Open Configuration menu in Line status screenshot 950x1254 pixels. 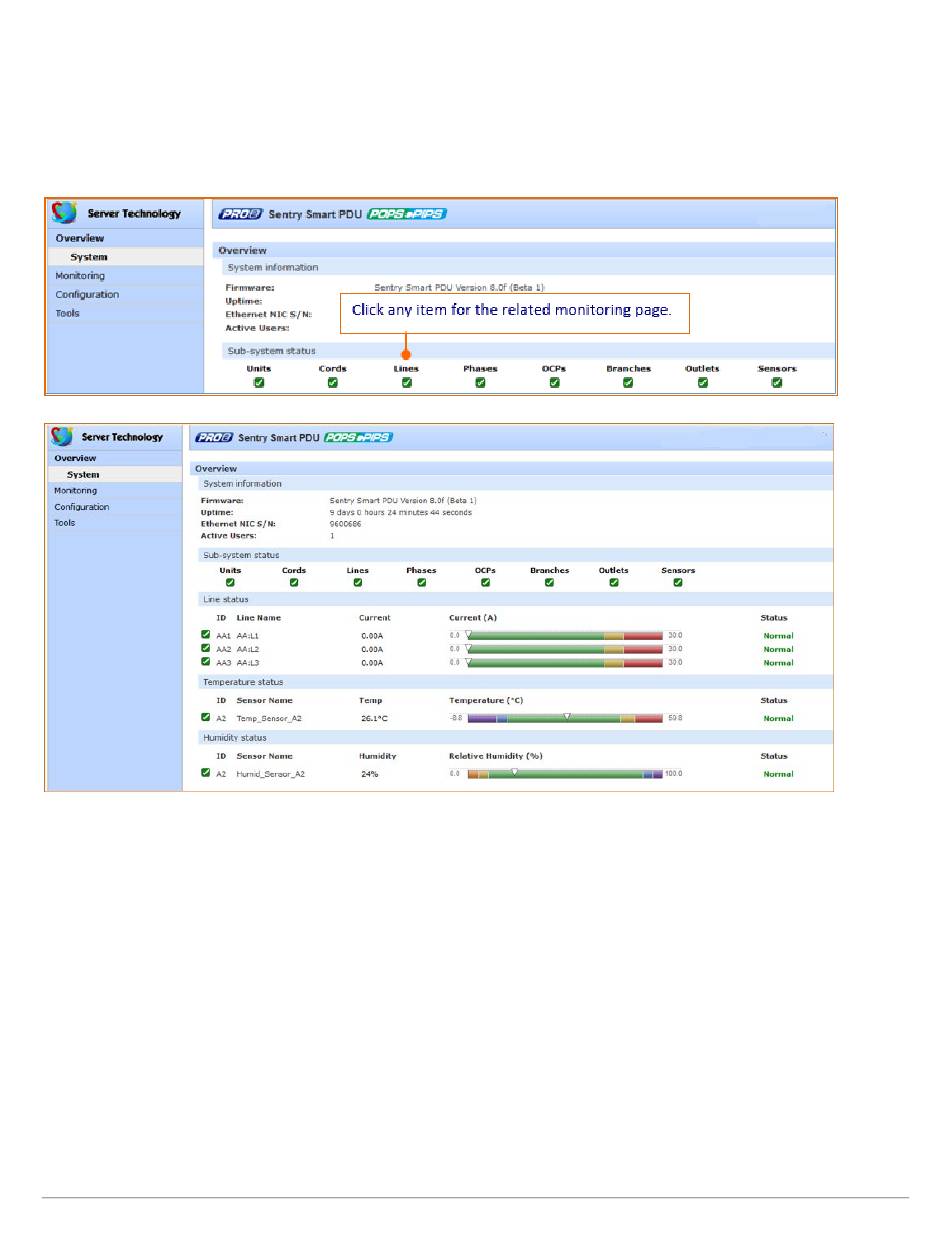pos(115,507)
